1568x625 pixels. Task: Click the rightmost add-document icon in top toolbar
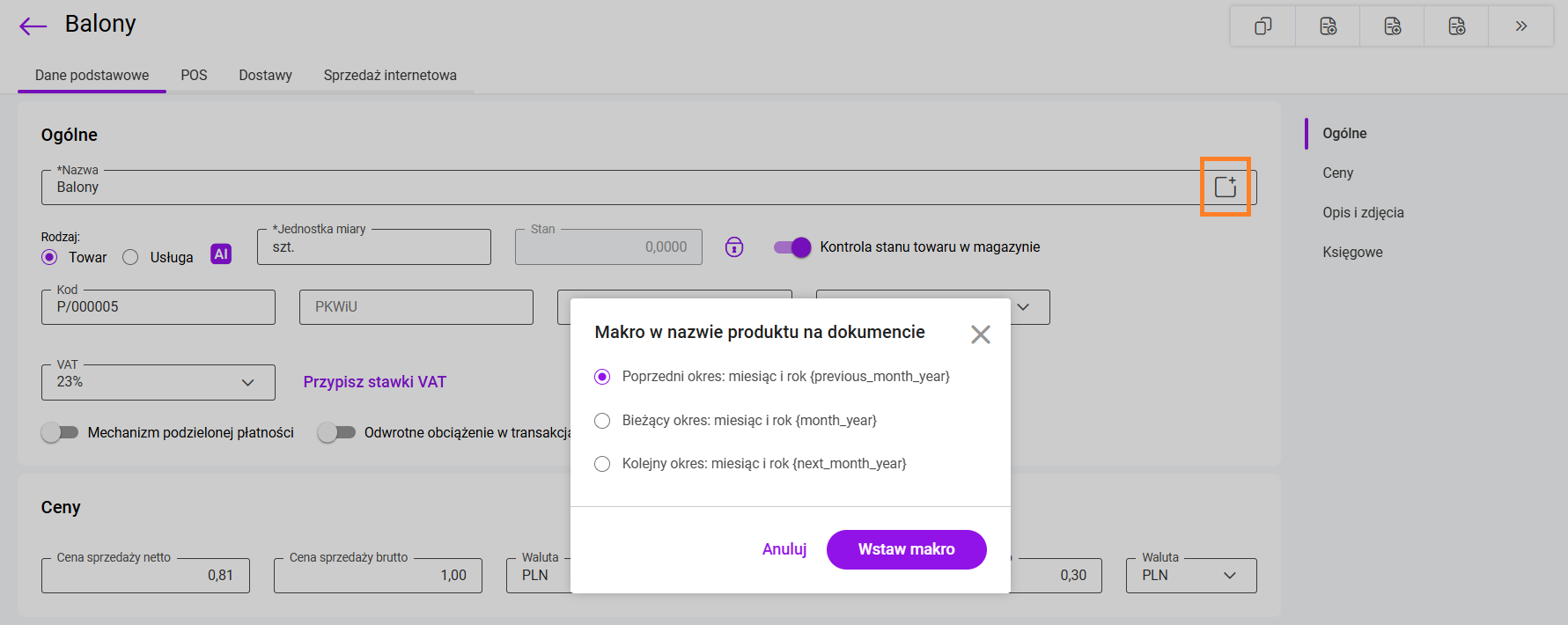pos(1456,26)
